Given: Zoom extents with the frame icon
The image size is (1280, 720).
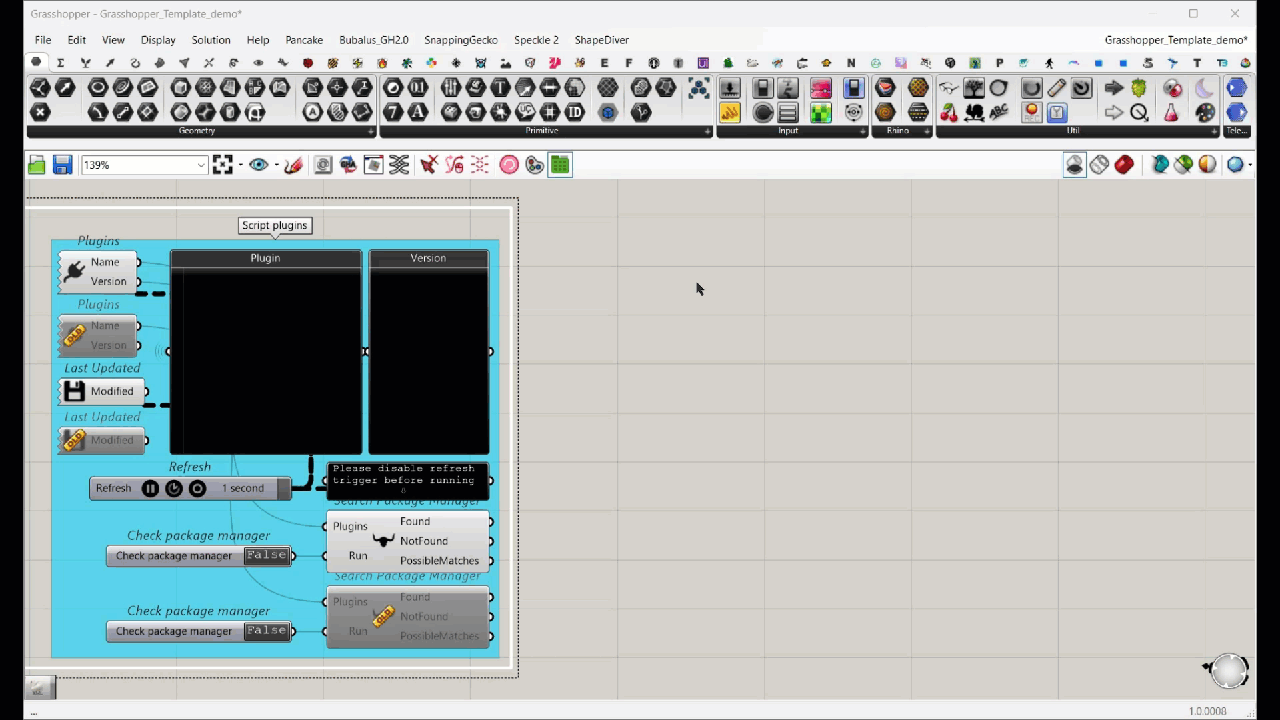Looking at the screenshot, I should tap(223, 165).
